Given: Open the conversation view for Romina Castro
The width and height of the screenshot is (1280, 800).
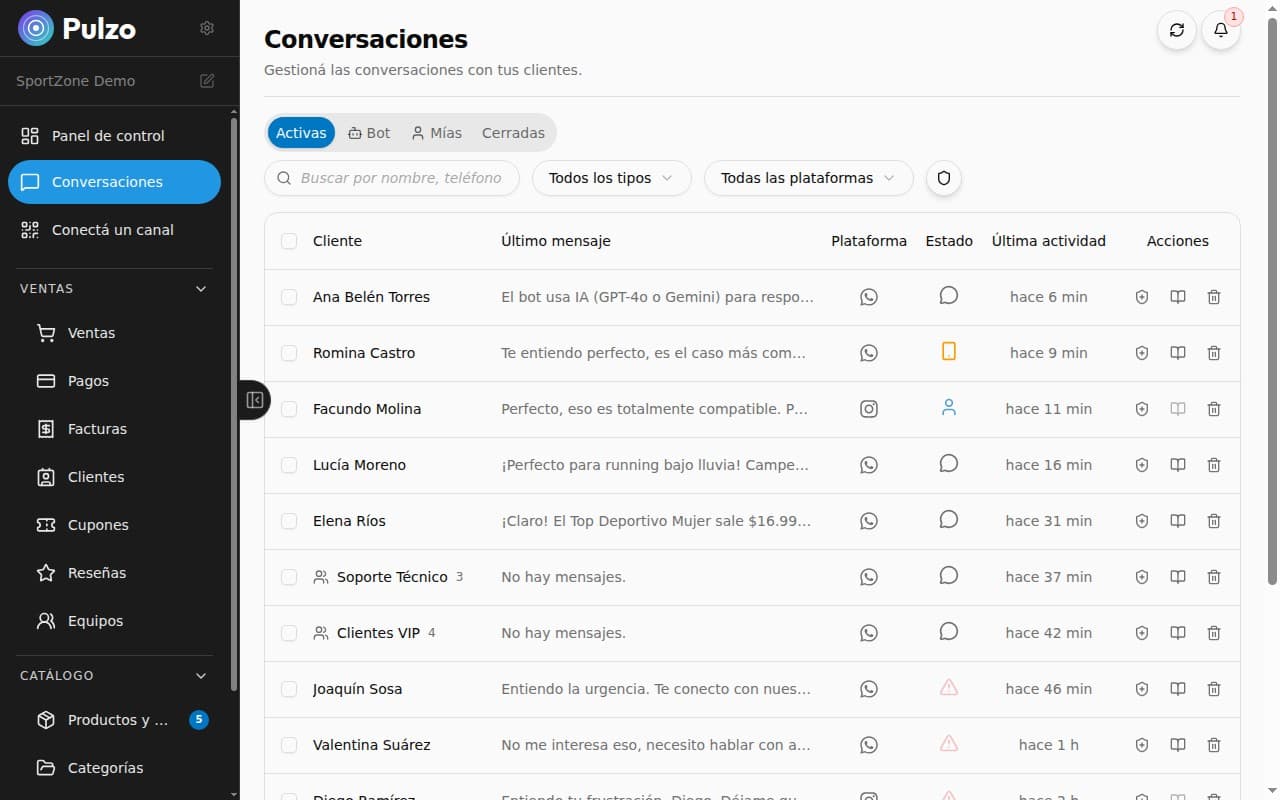Looking at the screenshot, I should (x=1177, y=353).
